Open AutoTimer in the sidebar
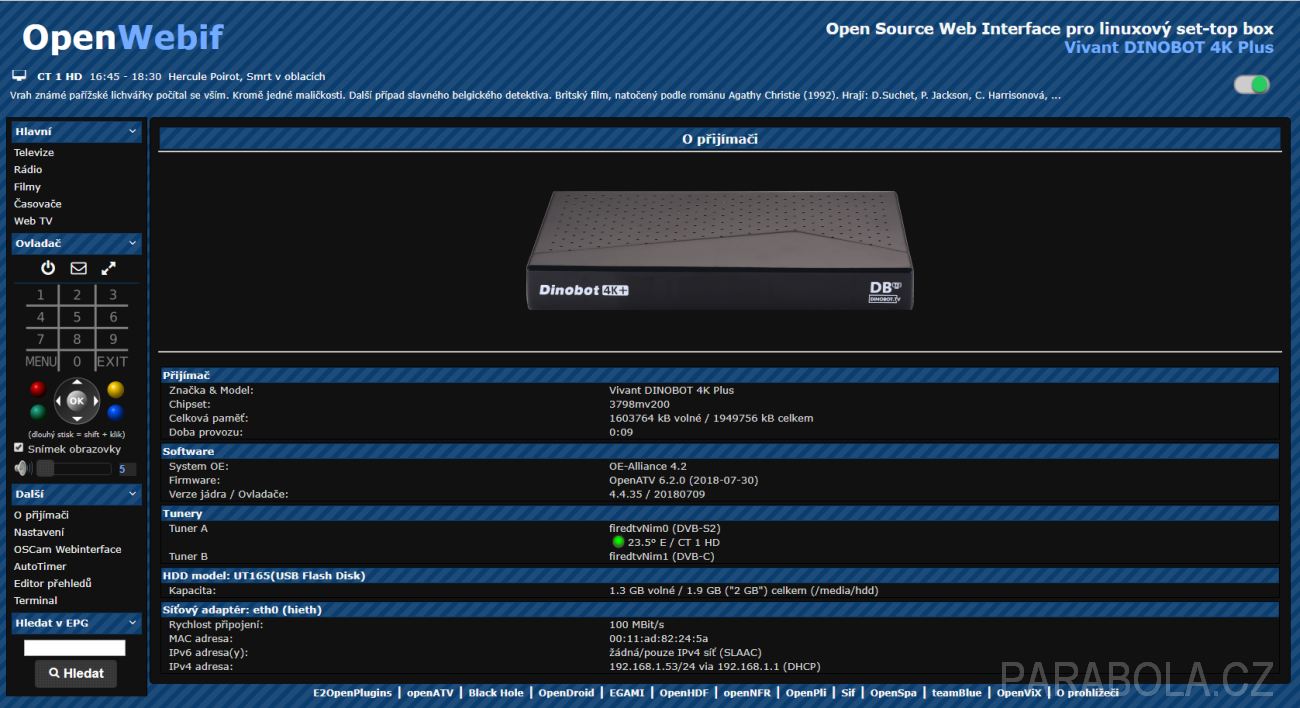Screen dimensions: 1300x708 coord(40,566)
